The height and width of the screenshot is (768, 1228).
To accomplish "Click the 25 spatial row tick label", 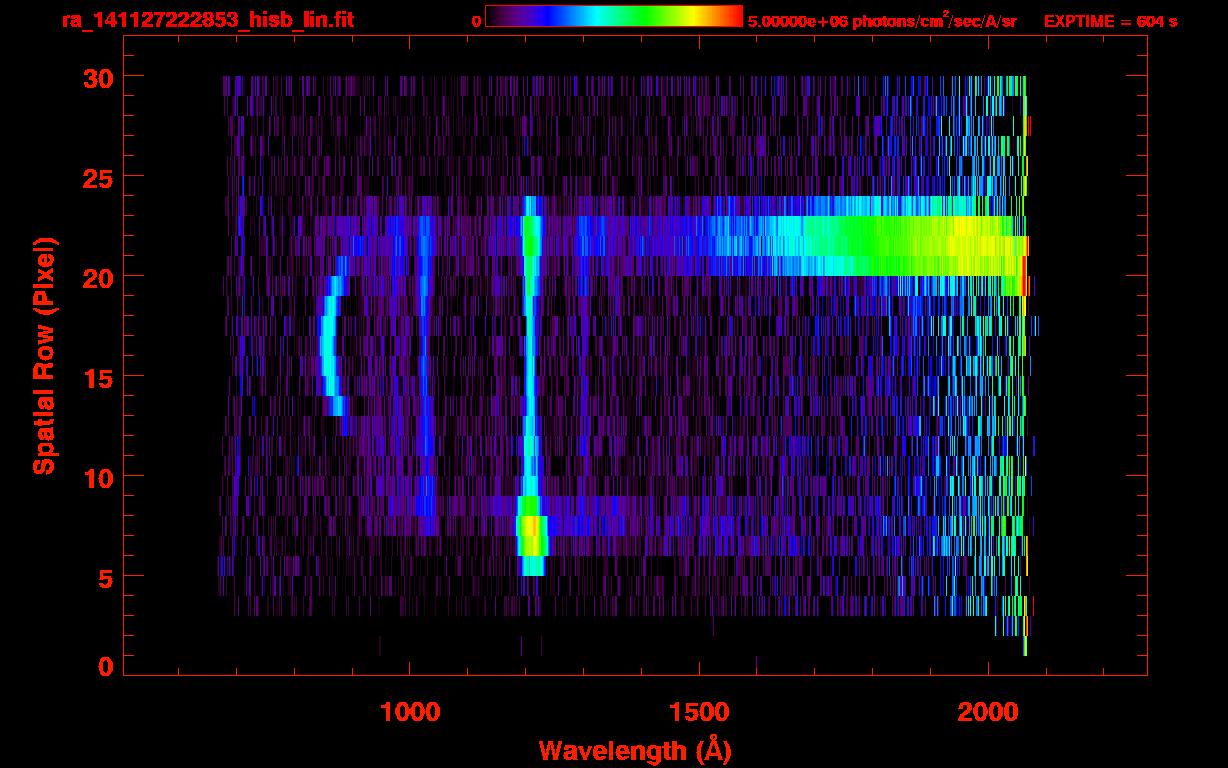I will coord(98,177).
